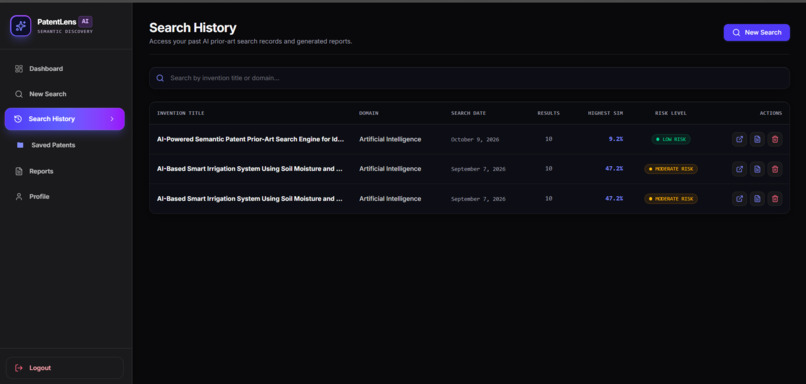The height and width of the screenshot is (384, 806).
Task: Select the Search History sidebar item
Action: 65,119
